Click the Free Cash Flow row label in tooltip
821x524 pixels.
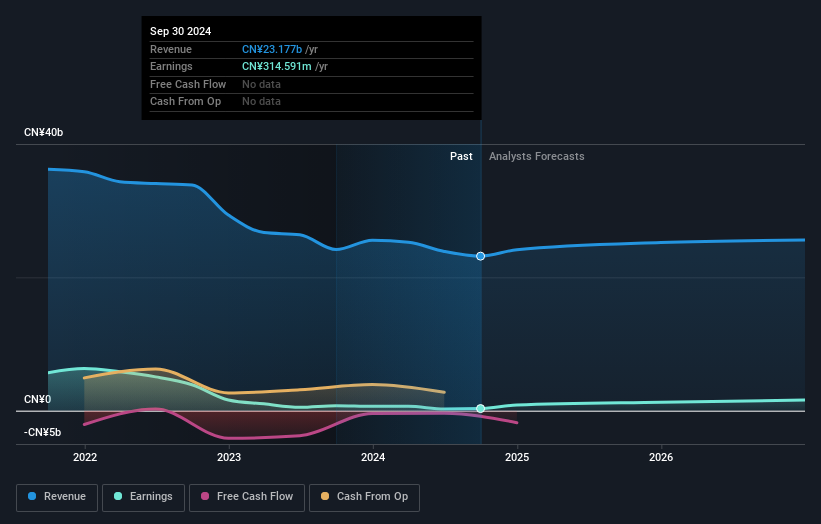[x=188, y=84]
